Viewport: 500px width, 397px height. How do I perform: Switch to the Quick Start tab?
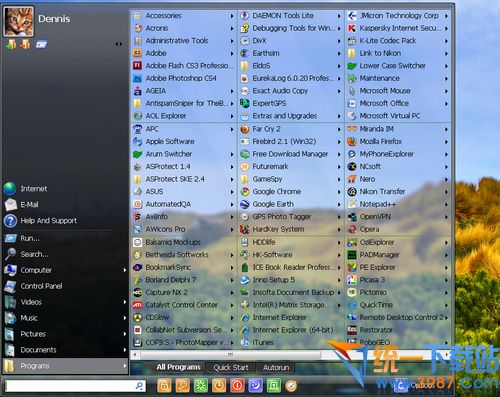231,367
